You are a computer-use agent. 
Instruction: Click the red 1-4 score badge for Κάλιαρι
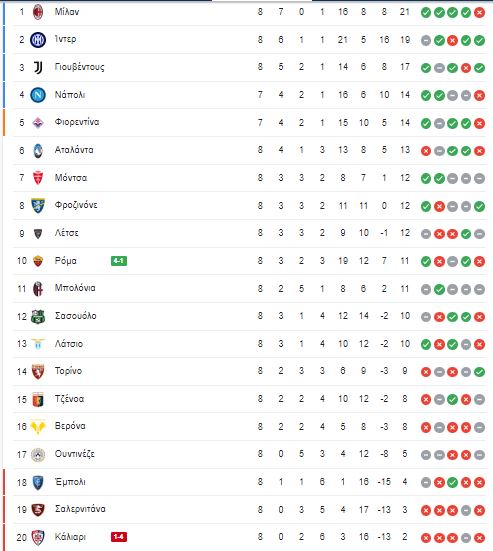tap(119, 537)
